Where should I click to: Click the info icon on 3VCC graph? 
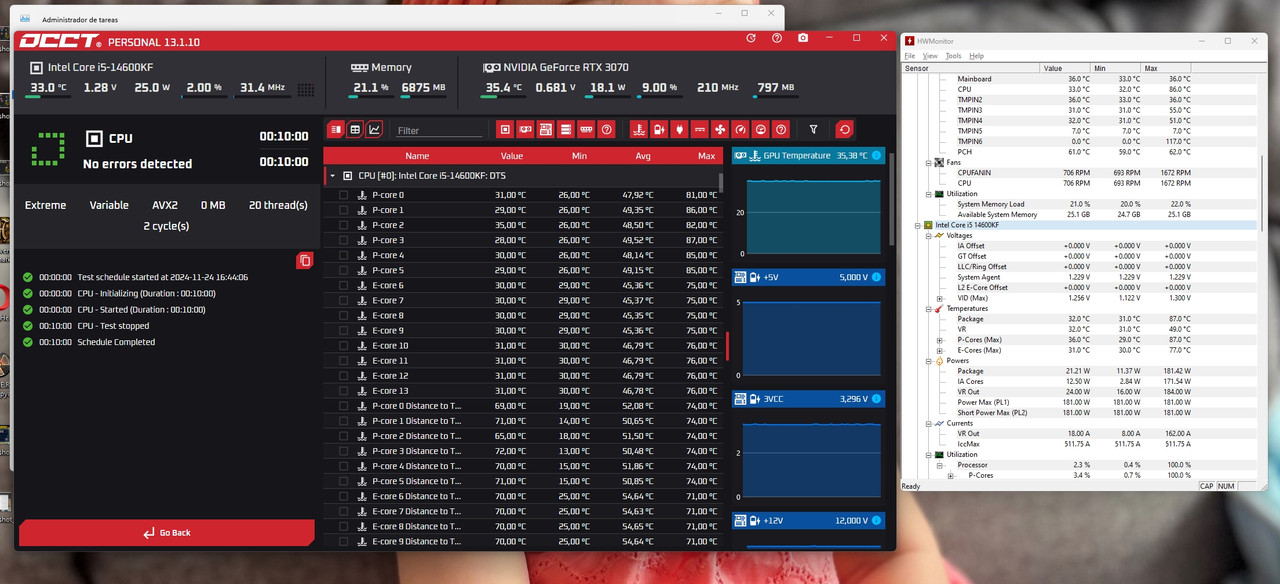[876, 399]
